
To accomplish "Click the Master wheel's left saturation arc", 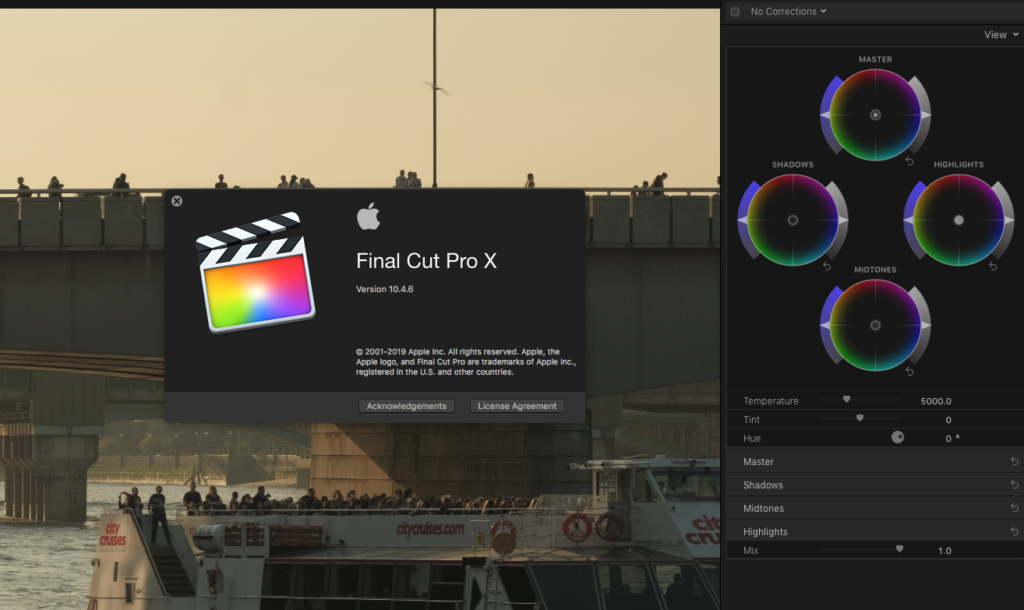I will [x=827, y=115].
